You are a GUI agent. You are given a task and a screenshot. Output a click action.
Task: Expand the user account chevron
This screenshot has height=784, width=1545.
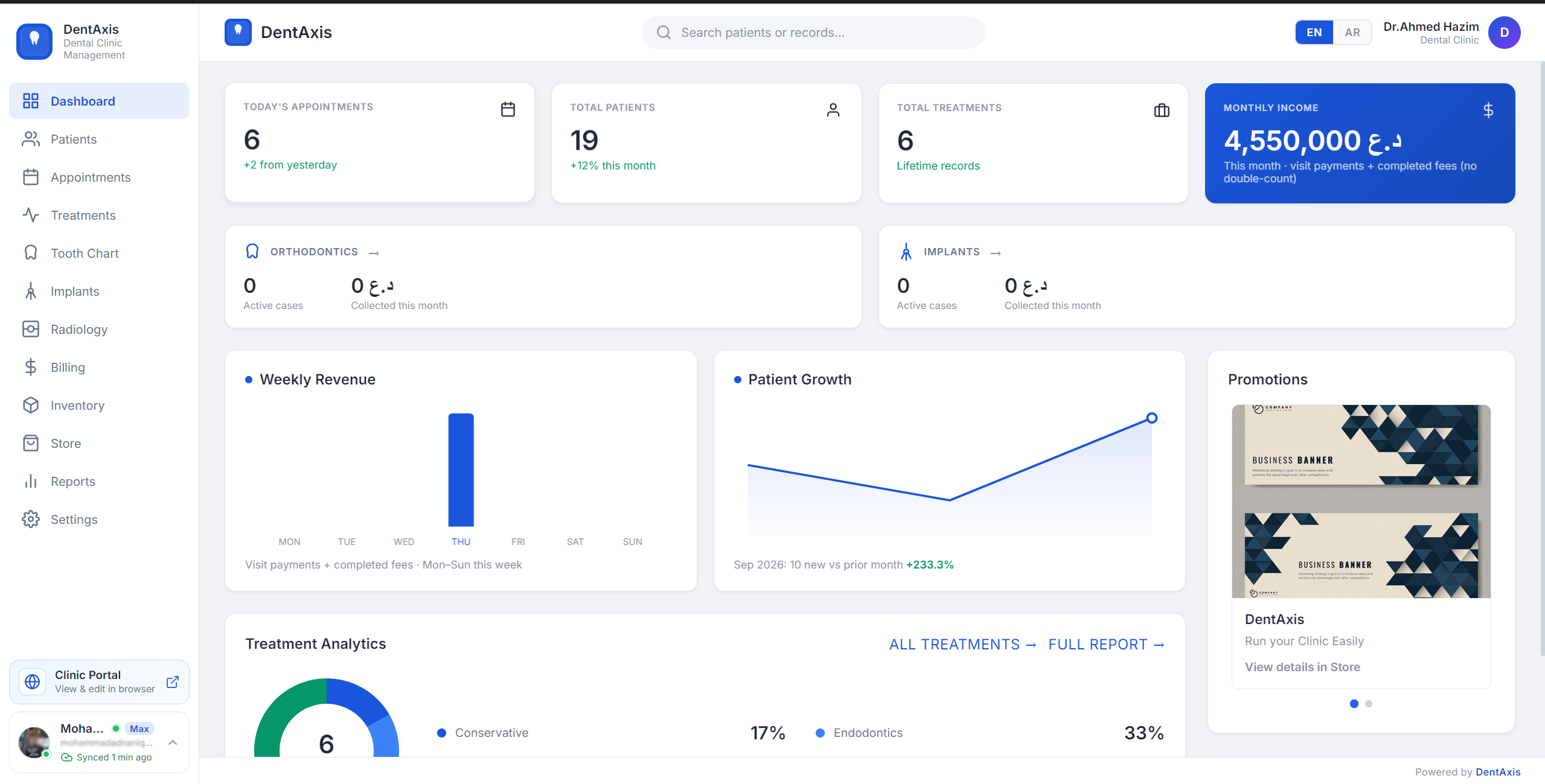pos(173,742)
